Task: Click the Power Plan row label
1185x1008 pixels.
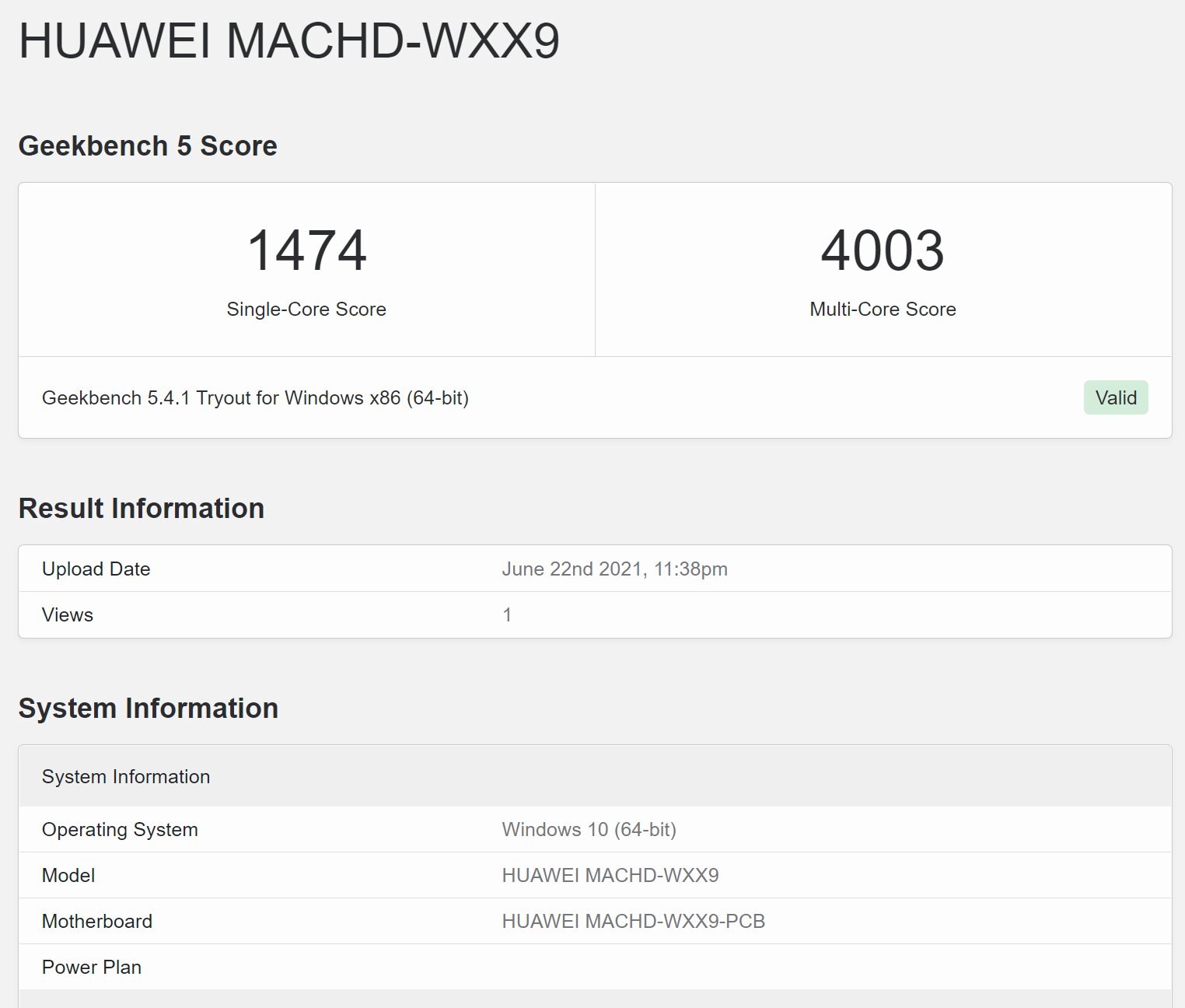Action: 92,968
